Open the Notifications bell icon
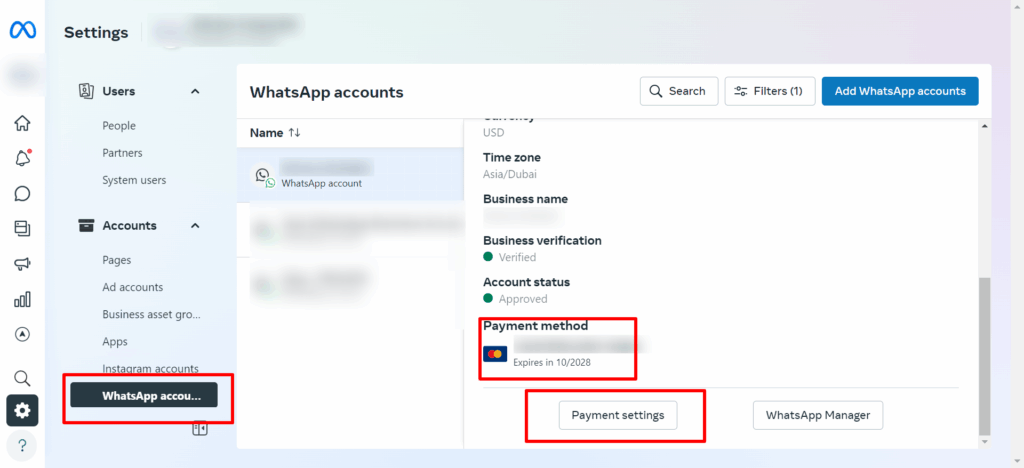This screenshot has height=468, width=1024. click(x=22, y=158)
